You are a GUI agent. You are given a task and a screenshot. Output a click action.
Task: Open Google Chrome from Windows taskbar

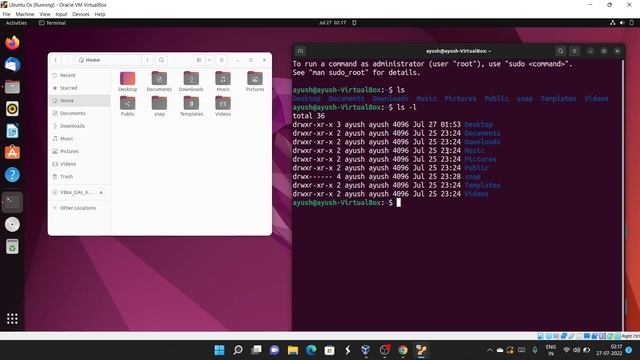[403, 350]
